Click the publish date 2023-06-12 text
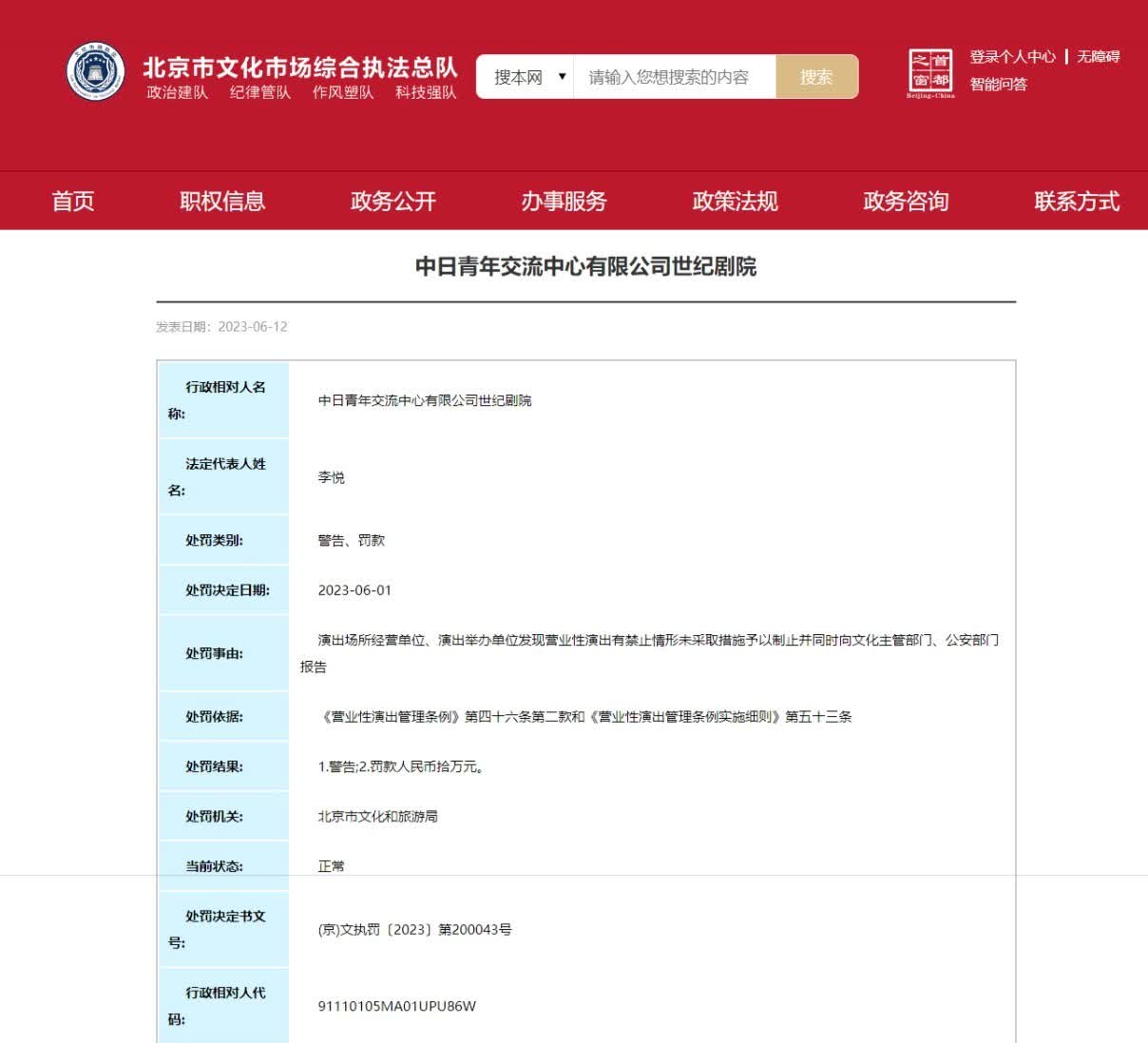 pyautogui.click(x=252, y=327)
